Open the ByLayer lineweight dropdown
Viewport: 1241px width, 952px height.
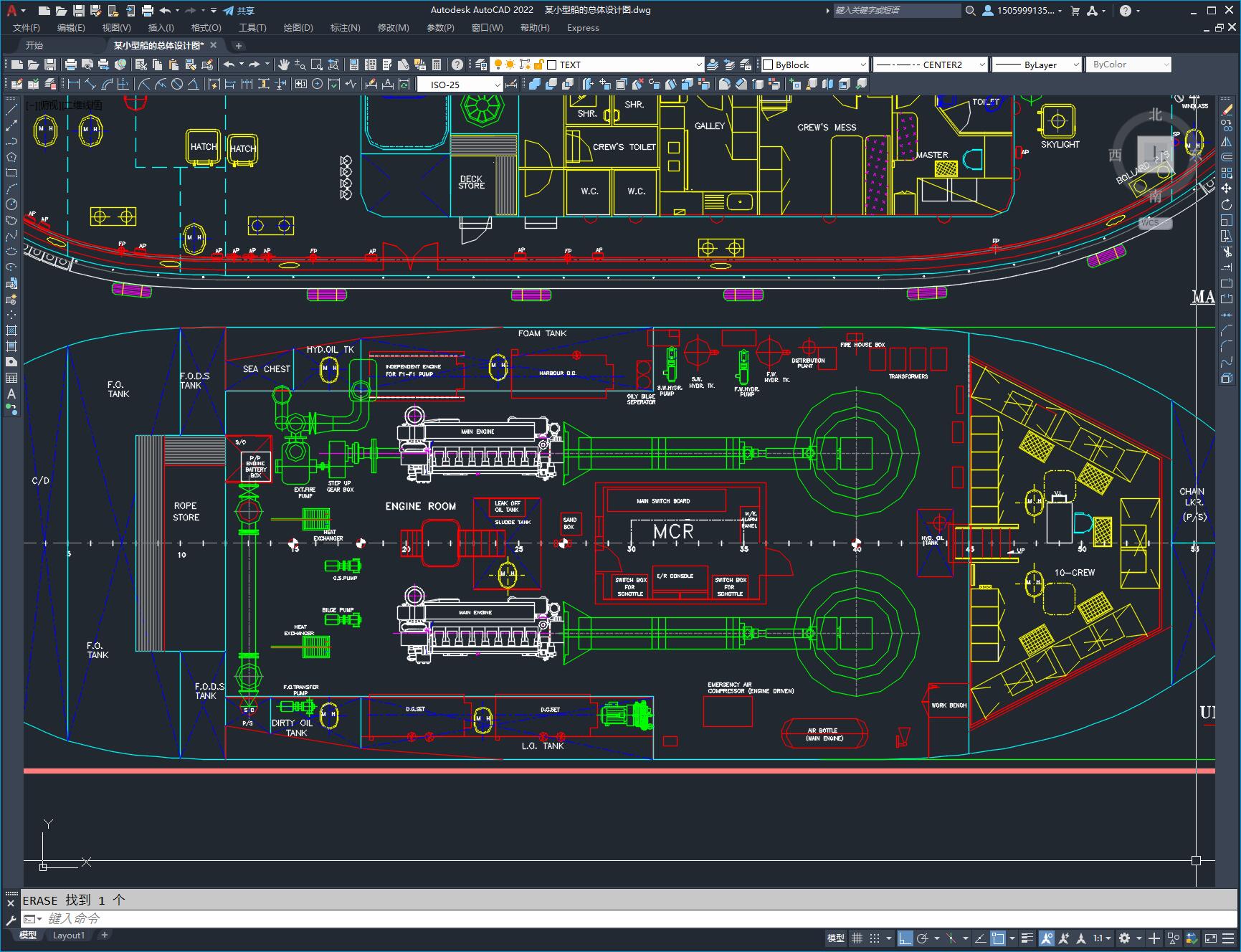point(1037,65)
